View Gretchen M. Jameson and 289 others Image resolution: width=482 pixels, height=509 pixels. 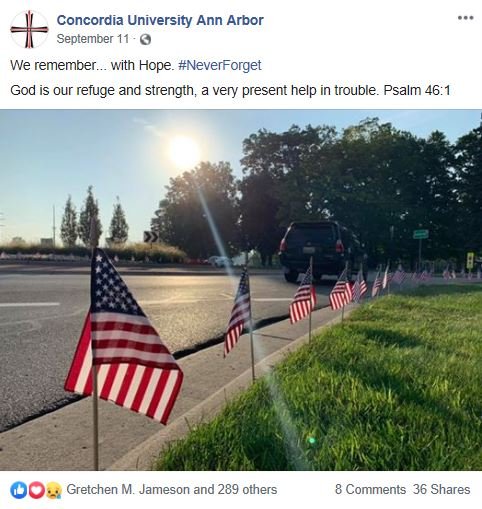tap(172, 489)
